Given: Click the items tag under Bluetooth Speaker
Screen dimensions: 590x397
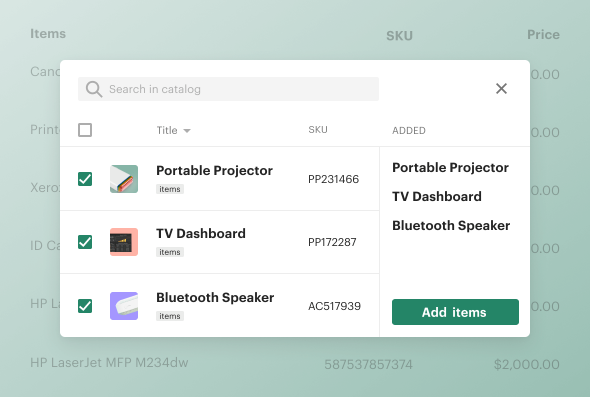Looking at the screenshot, I should [170, 316].
